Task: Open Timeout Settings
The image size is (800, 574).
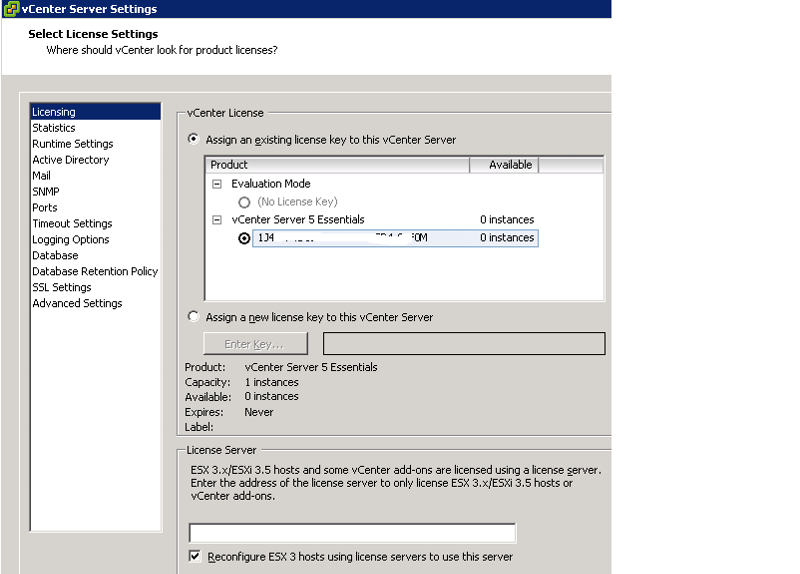Action: pyautogui.click(x=72, y=223)
